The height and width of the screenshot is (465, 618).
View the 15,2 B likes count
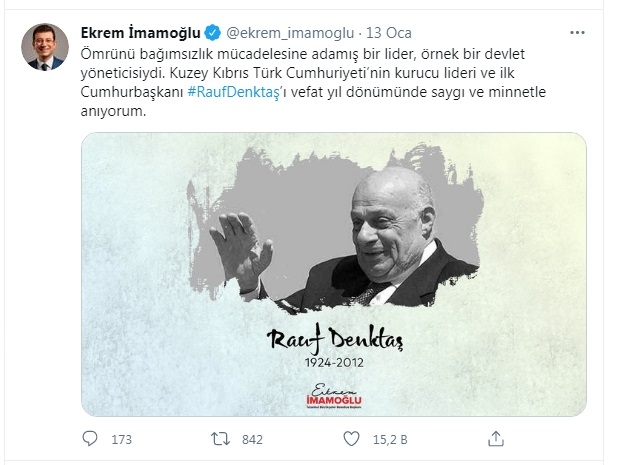[390, 439]
